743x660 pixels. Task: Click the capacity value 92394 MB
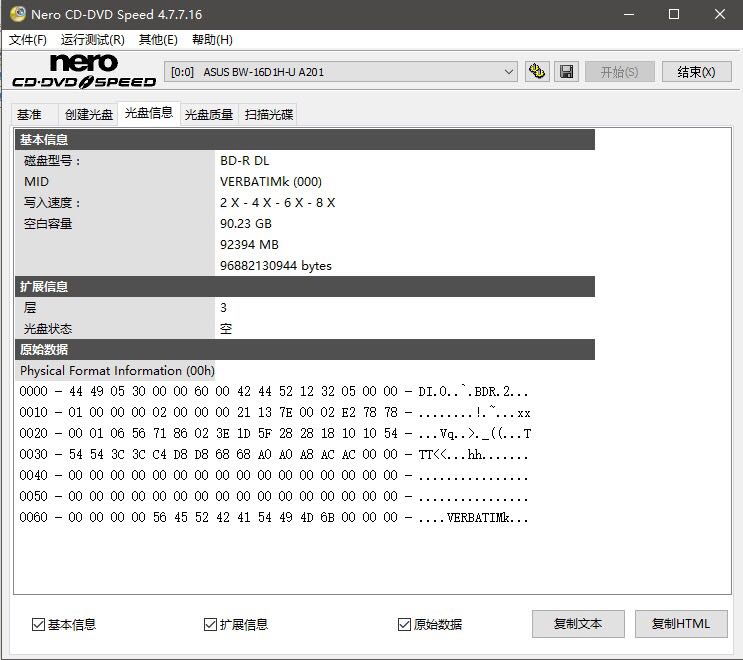click(x=249, y=245)
